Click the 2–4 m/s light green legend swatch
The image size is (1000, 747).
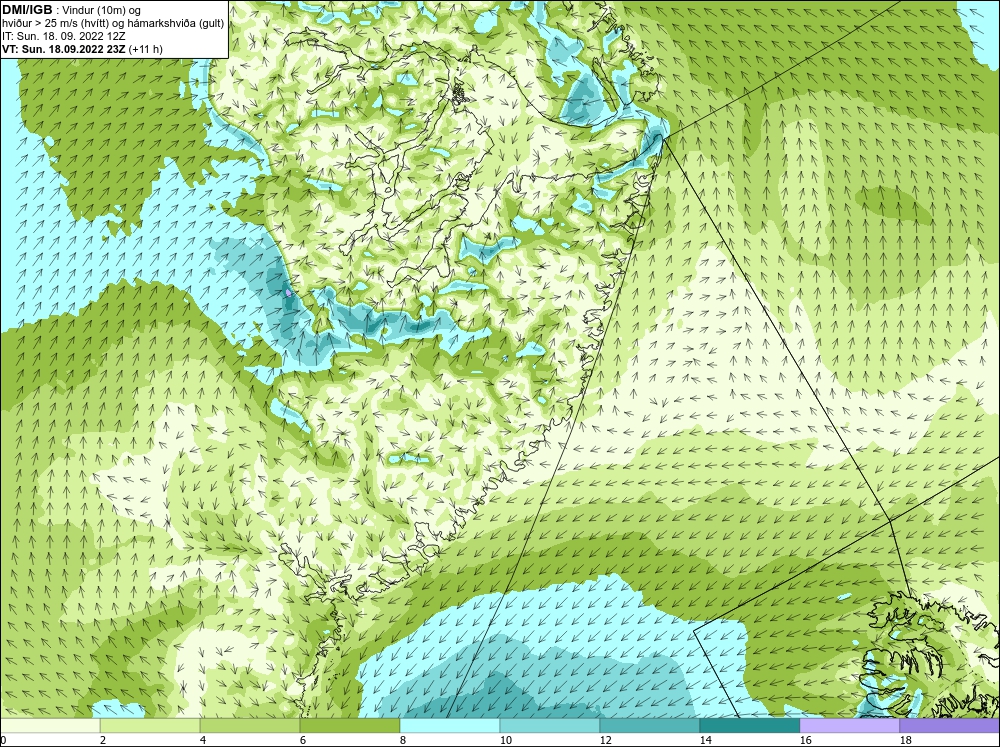(x=150, y=725)
